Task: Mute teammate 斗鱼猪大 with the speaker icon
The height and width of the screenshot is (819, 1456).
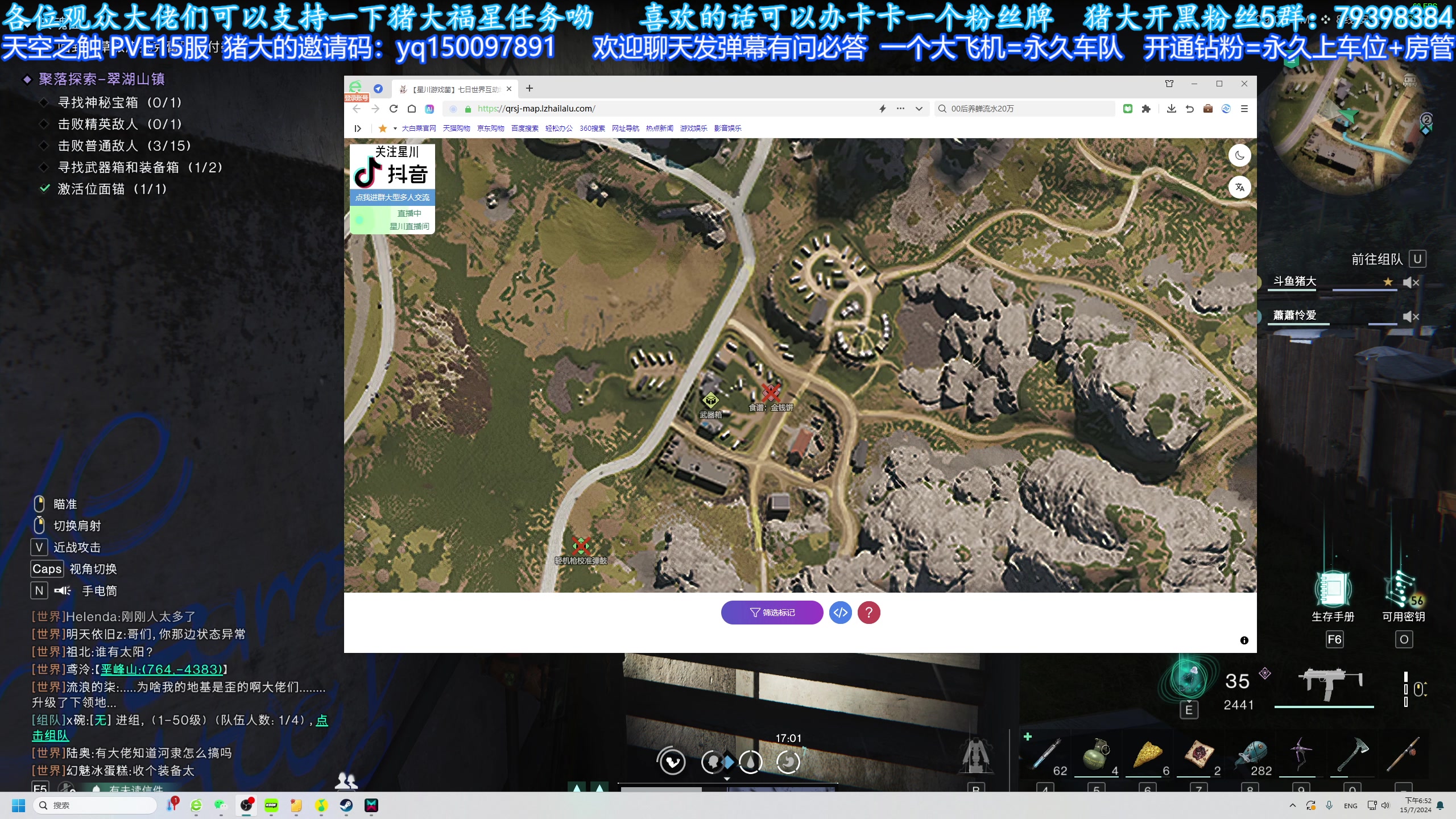Action: click(x=1410, y=283)
